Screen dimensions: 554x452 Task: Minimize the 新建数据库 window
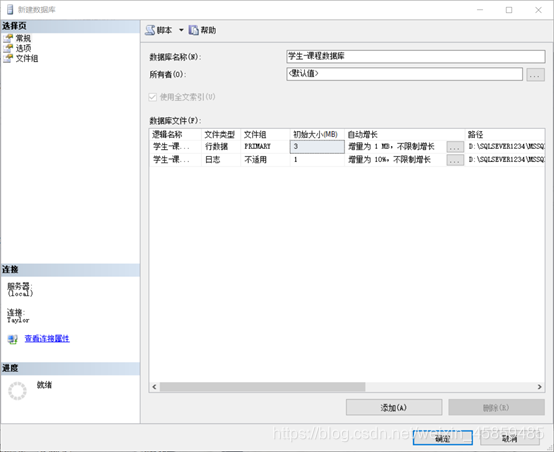[x=480, y=10]
